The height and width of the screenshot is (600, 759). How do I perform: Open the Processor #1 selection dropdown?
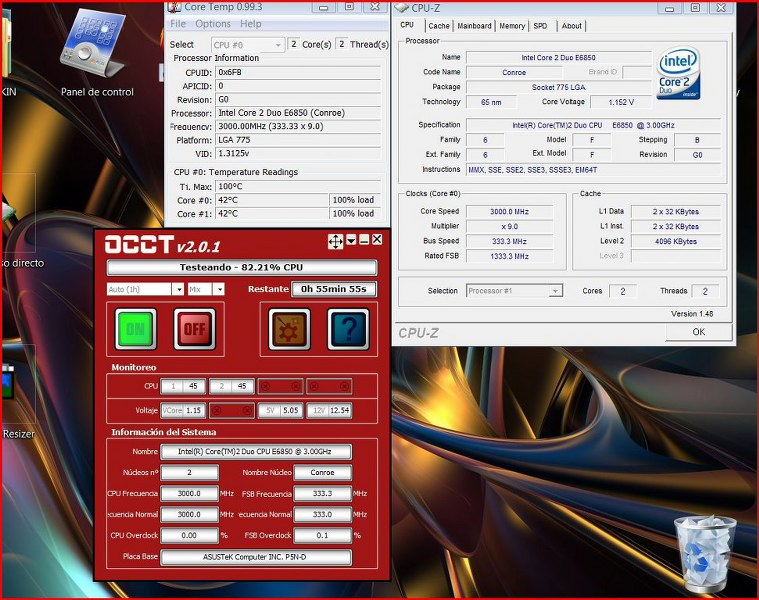tap(514, 291)
